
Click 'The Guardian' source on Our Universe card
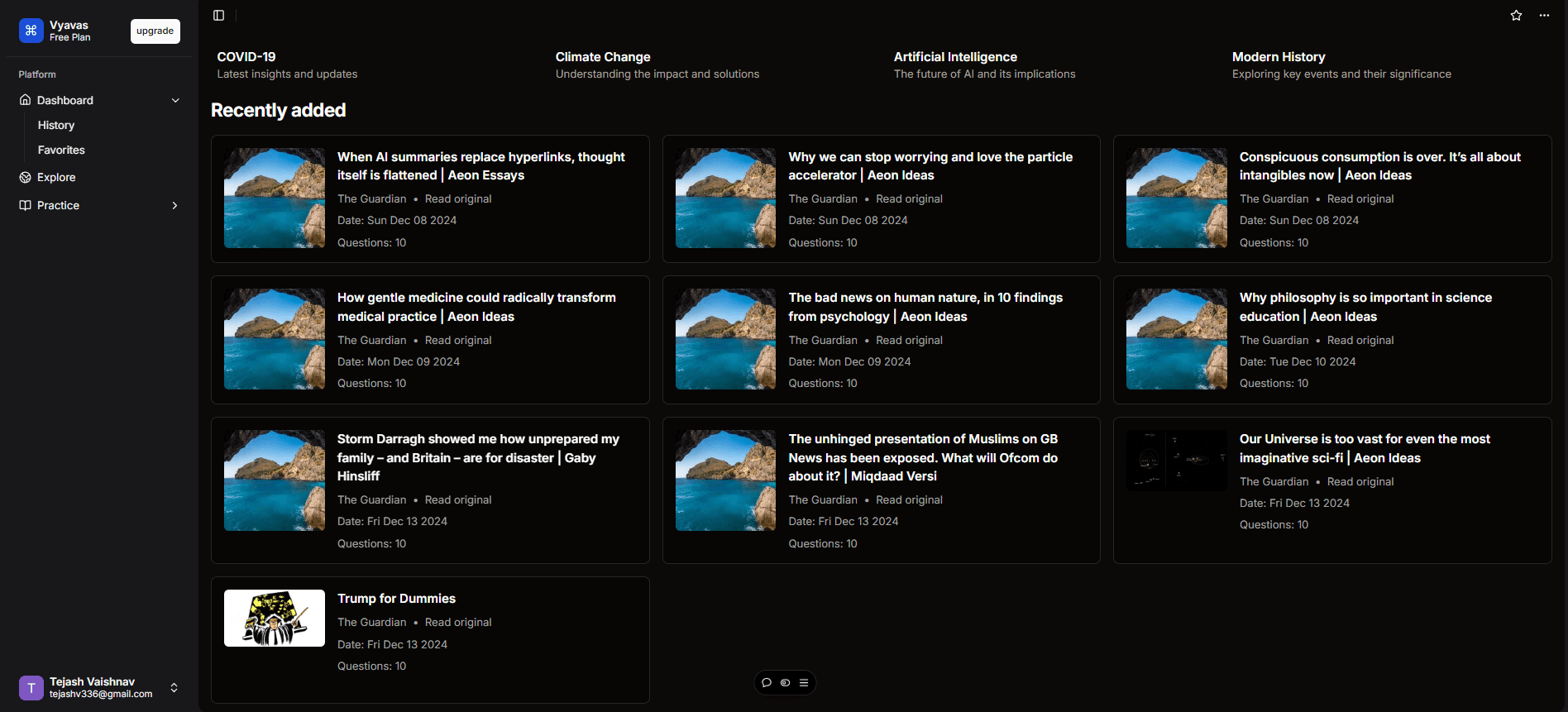pyautogui.click(x=1274, y=481)
